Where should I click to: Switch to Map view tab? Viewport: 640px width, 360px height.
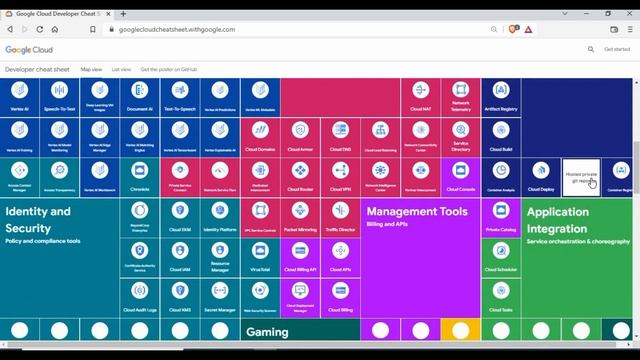(91, 69)
